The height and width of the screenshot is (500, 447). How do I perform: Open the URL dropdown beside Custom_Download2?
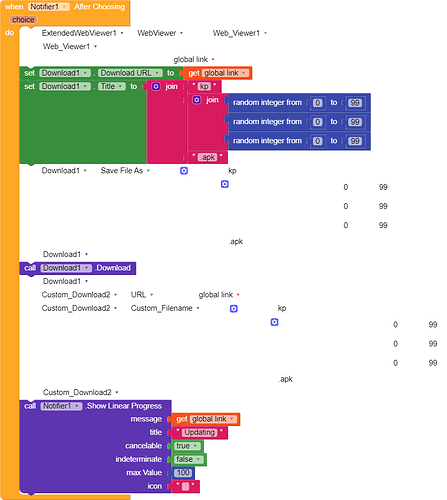point(142,295)
